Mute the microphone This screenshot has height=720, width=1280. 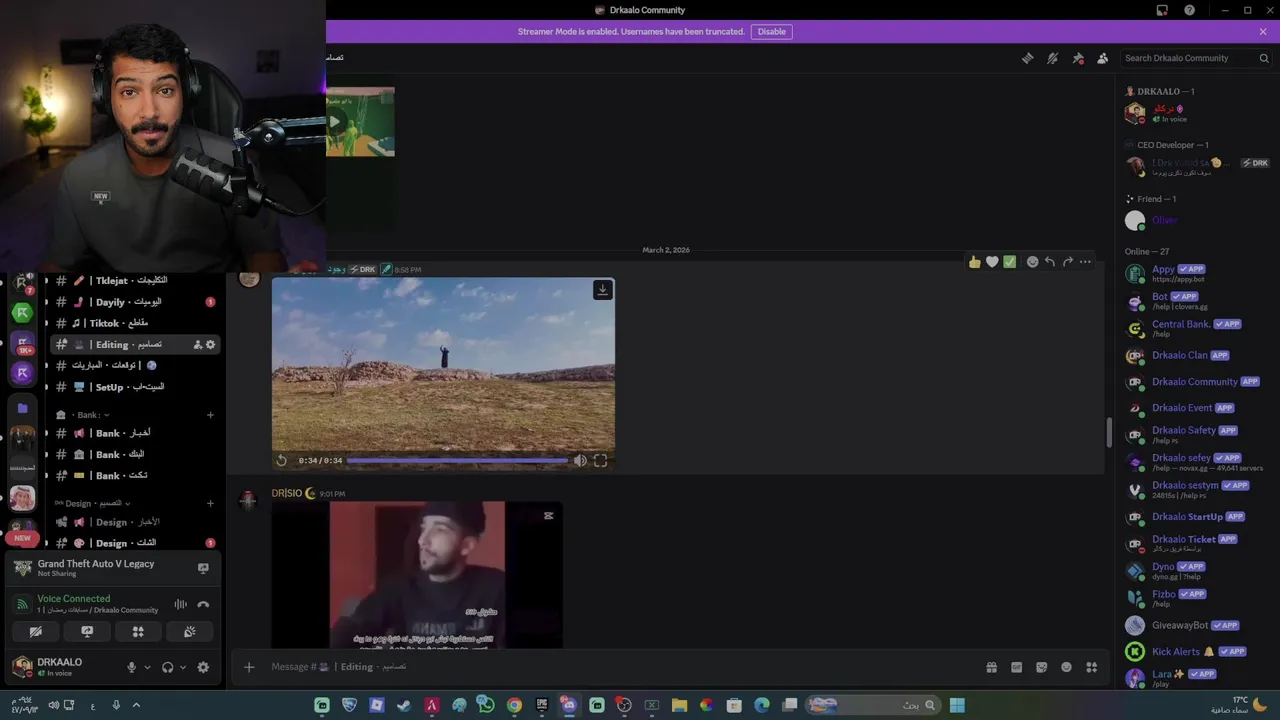click(x=131, y=667)
